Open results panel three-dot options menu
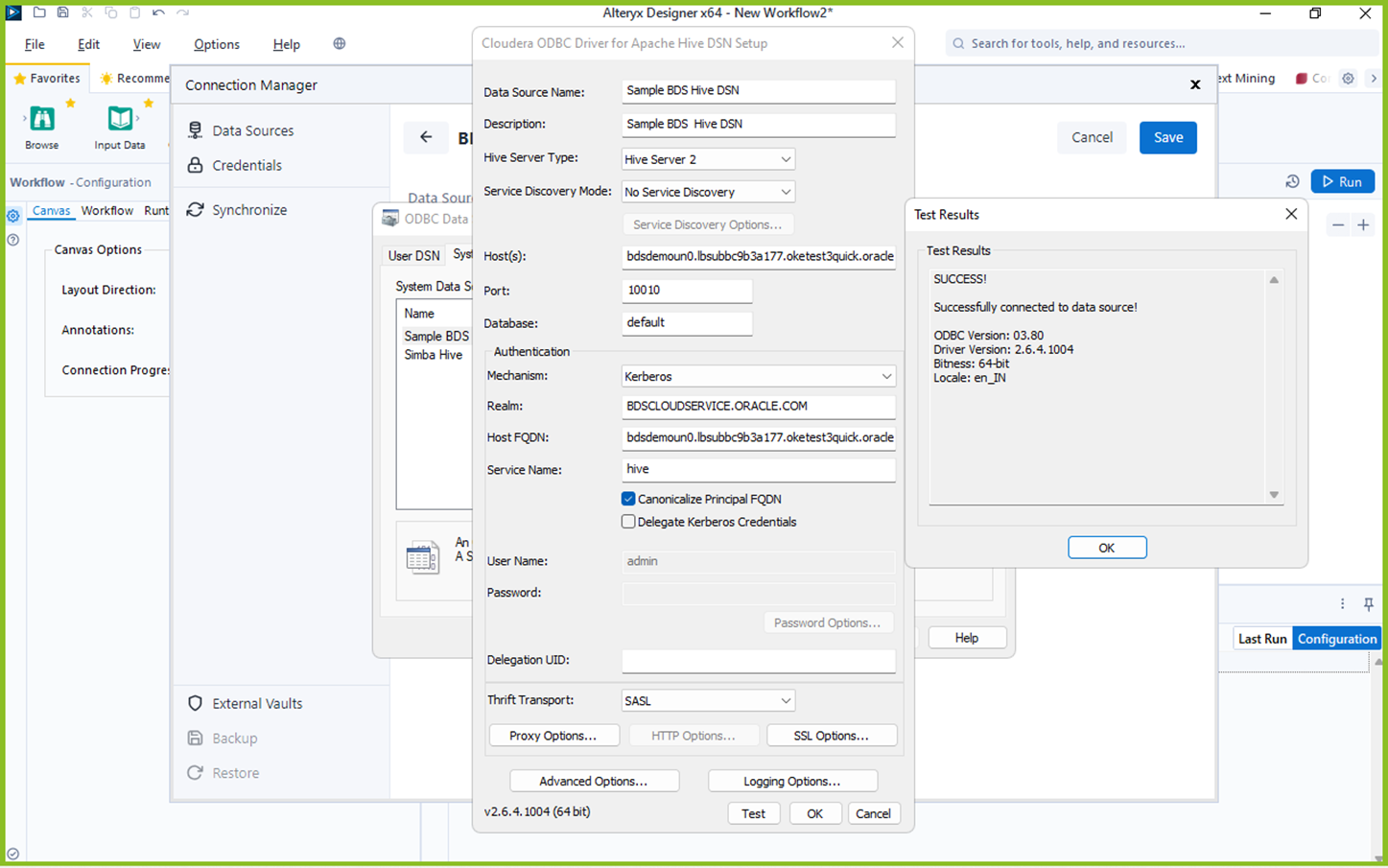1388x868 pixels. [x=1343, y=603]
